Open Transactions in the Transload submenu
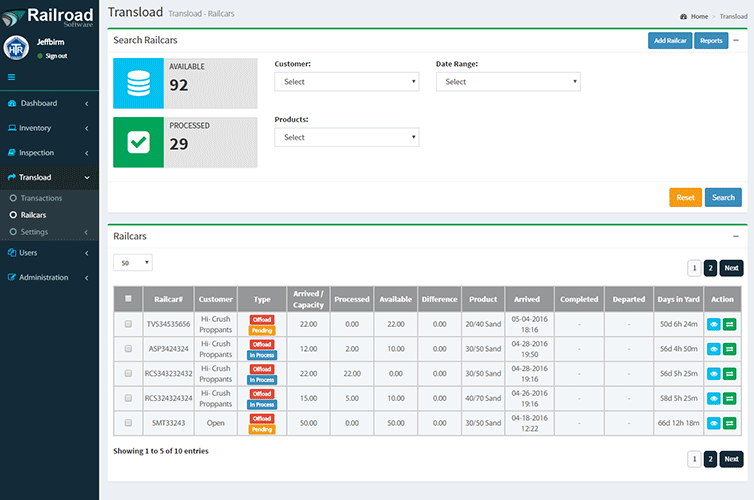This screenshot has height=500, width=754. [x=41, y=198]
